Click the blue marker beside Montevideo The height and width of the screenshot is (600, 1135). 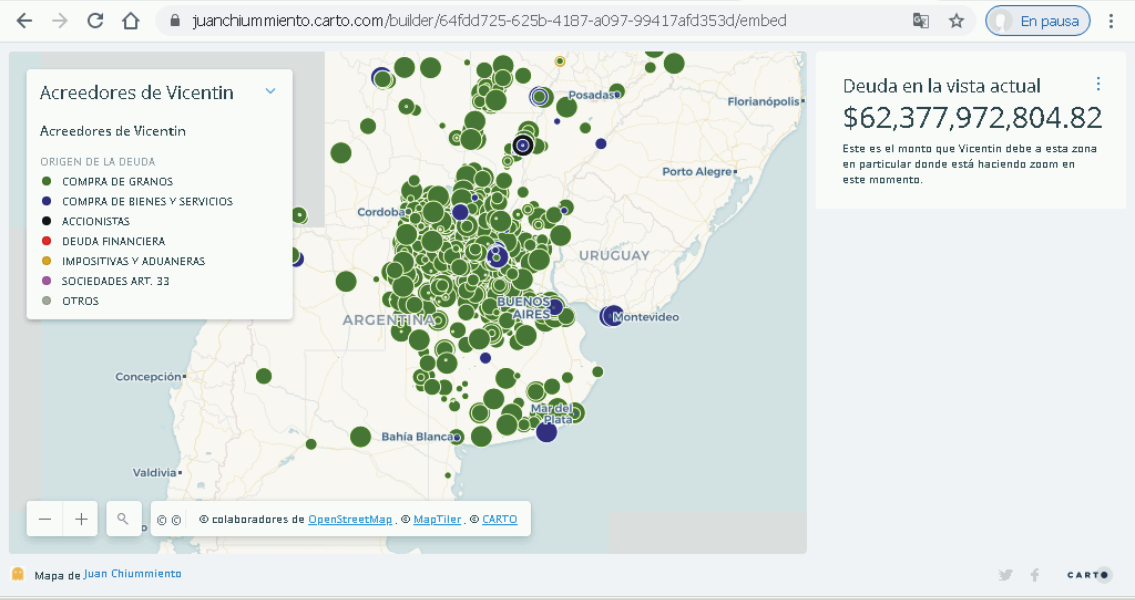click(612, 316)
